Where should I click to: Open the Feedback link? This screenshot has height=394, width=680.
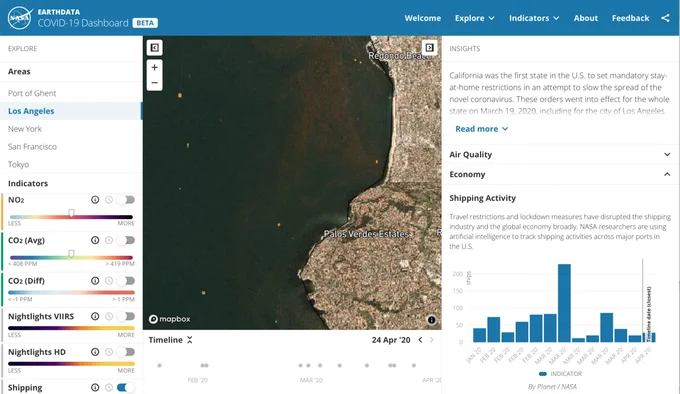point(630,18)
